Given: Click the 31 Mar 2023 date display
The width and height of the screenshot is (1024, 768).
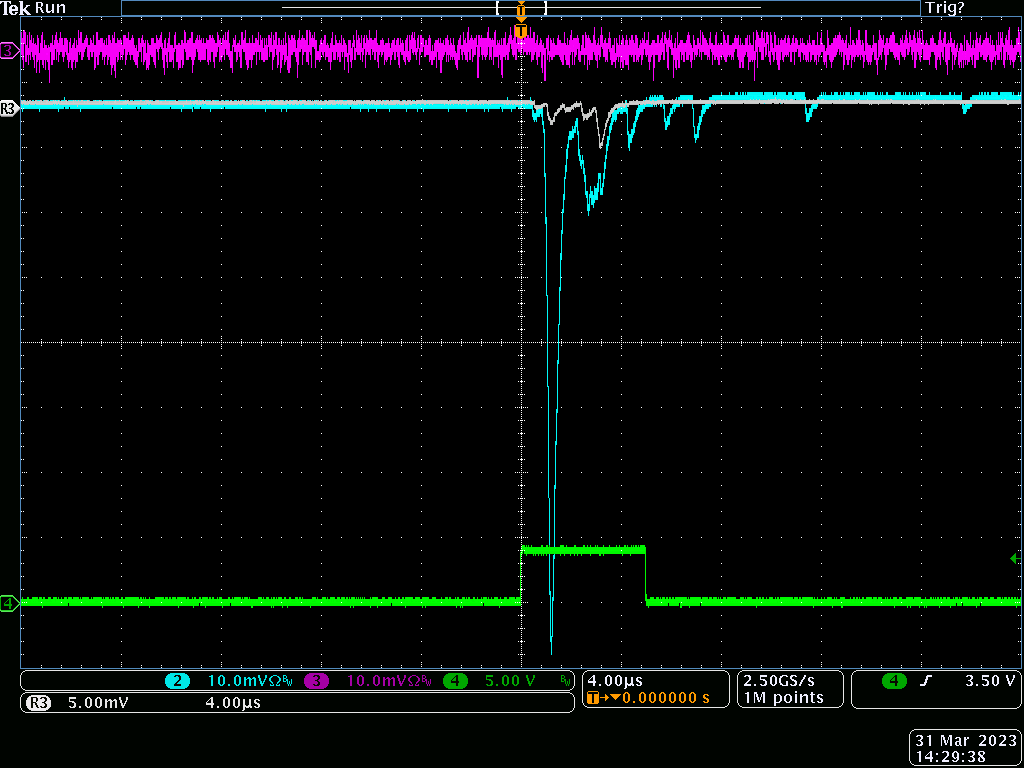Looking at the screenshot, I should tap(964, 741).
